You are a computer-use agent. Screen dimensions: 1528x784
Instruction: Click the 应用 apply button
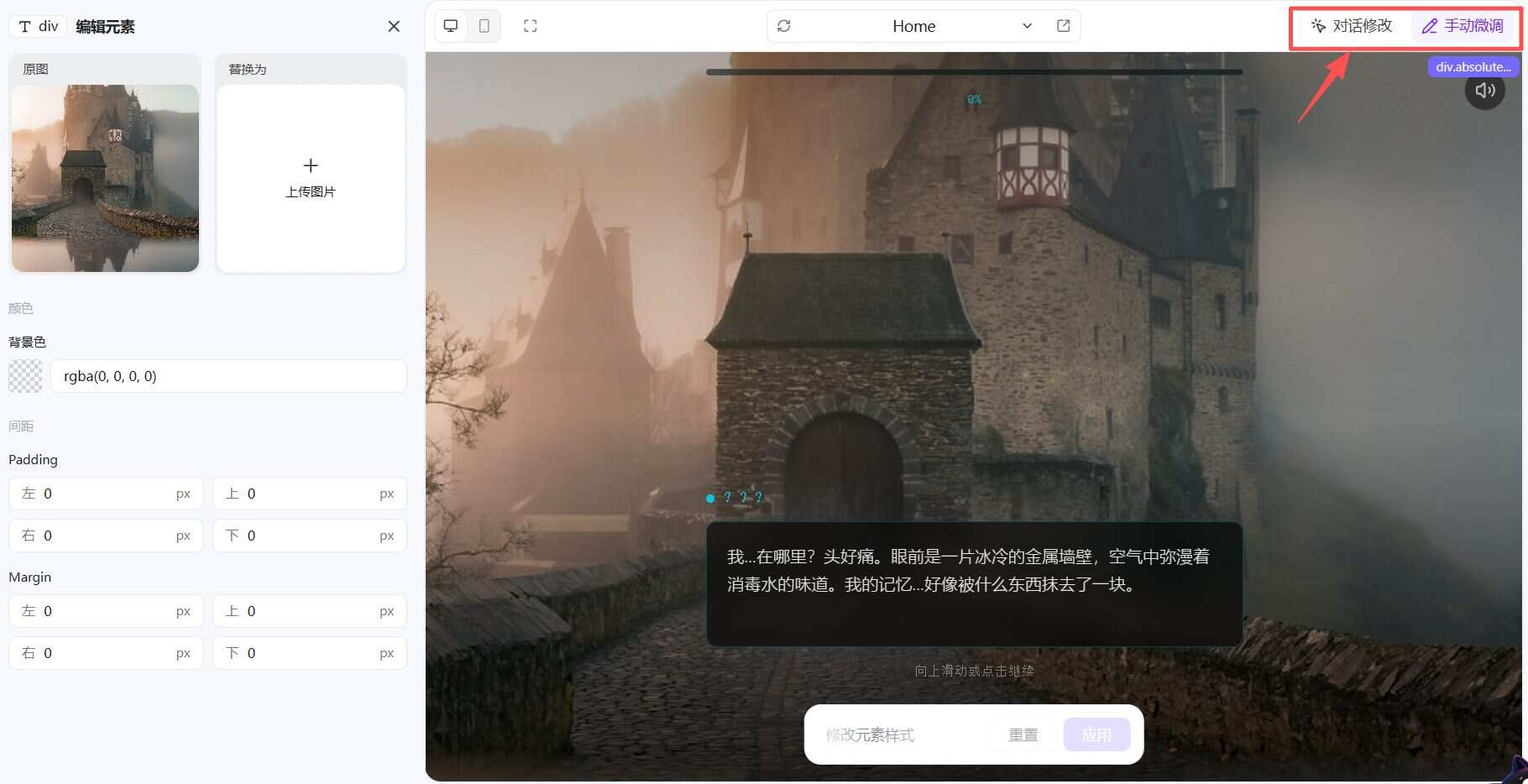pyautogui.click(x=1096, y=735)
